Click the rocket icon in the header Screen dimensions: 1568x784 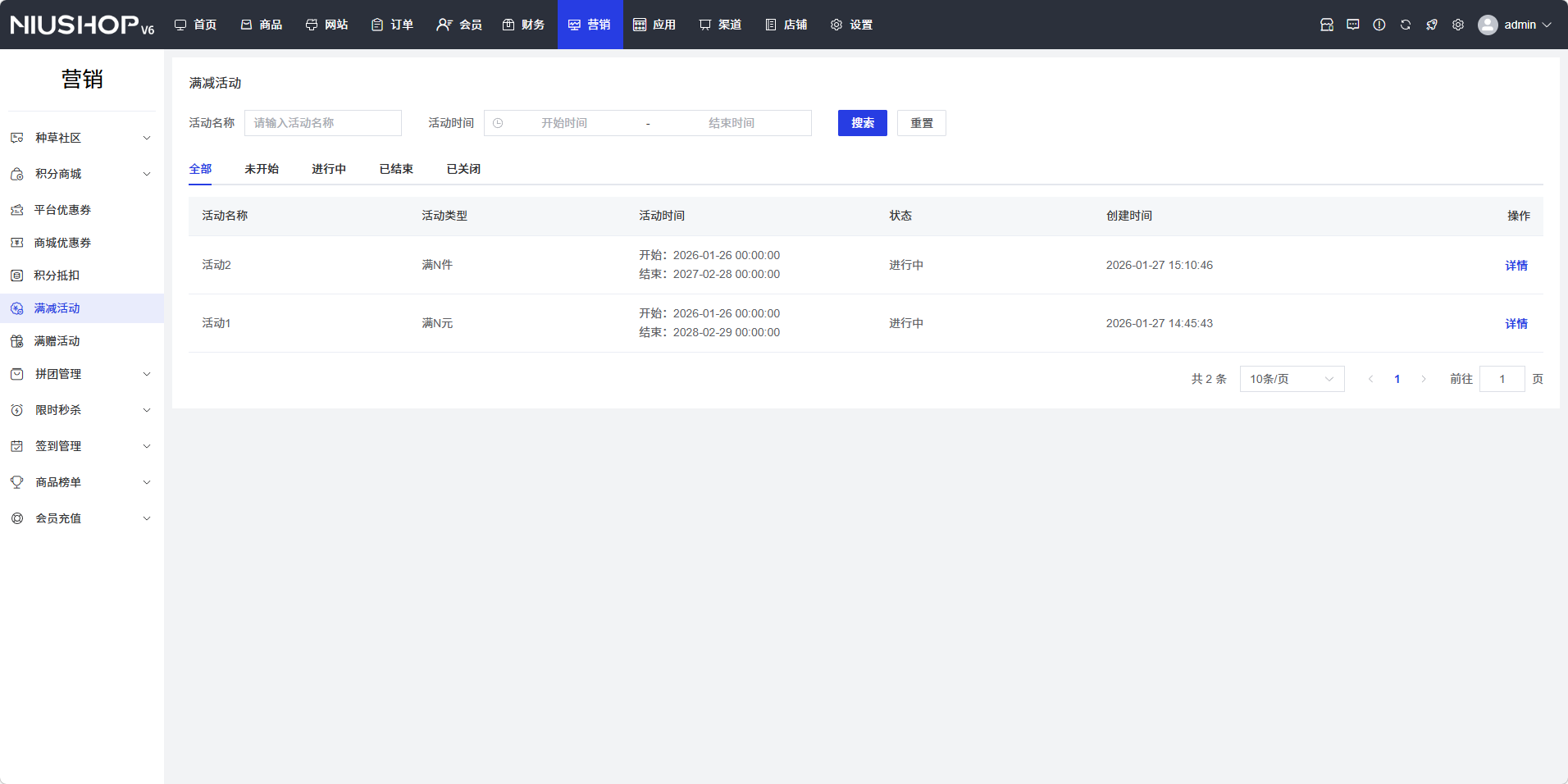pos(1431,25)
